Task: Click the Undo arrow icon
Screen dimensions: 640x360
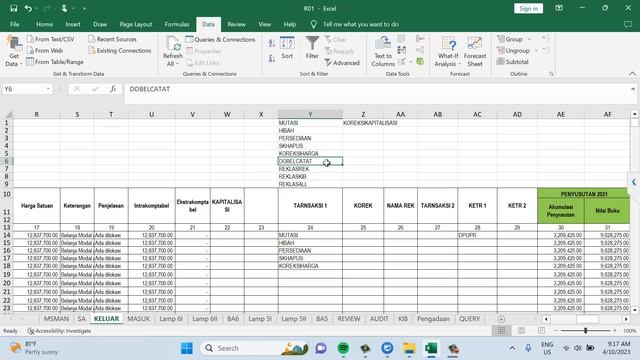Action: tap(28, 8)
